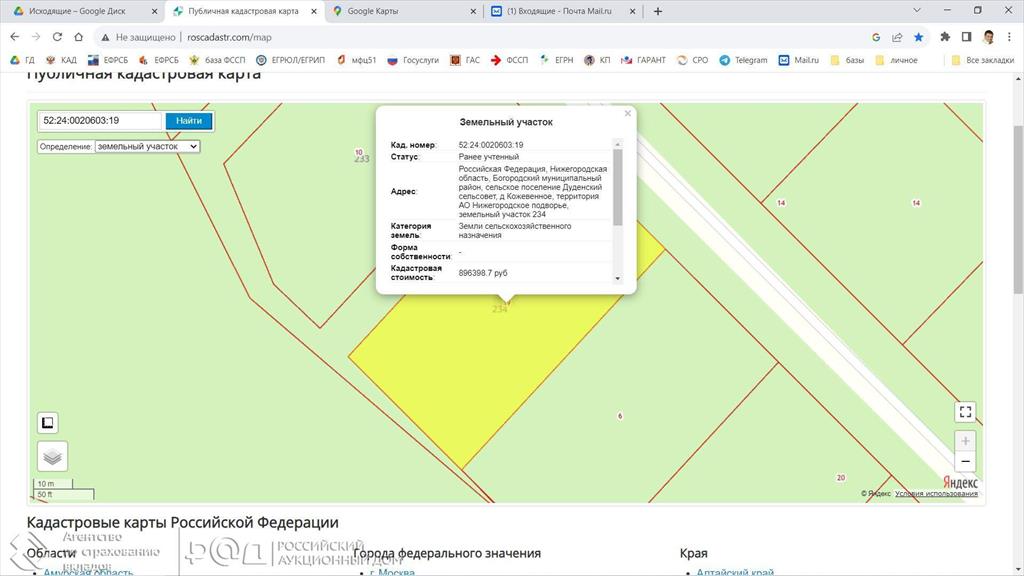Click the cadastral number search field

tap(99, 121)
